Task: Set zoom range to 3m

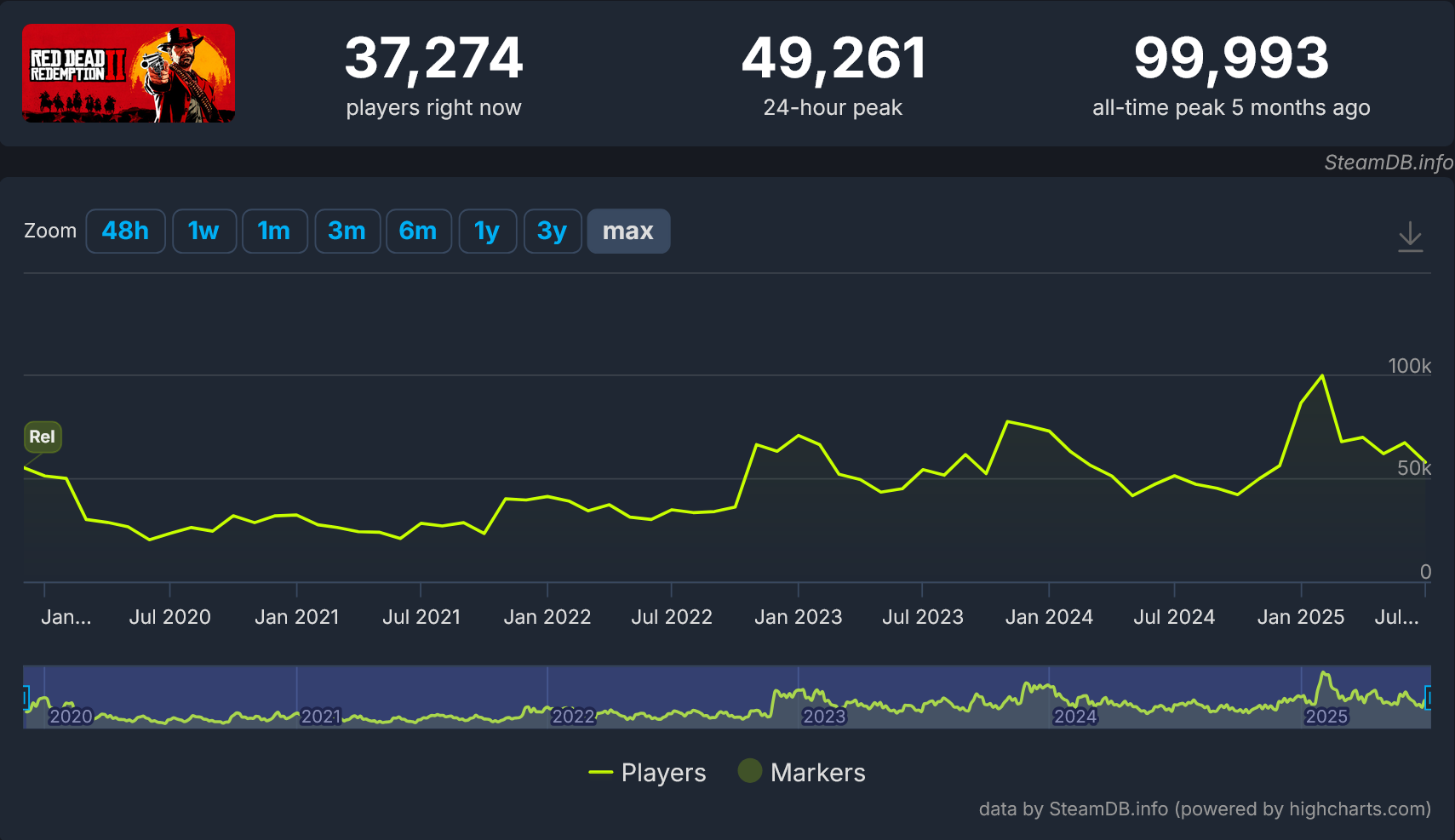Action: pyautogui.click(x=347, y=231)
